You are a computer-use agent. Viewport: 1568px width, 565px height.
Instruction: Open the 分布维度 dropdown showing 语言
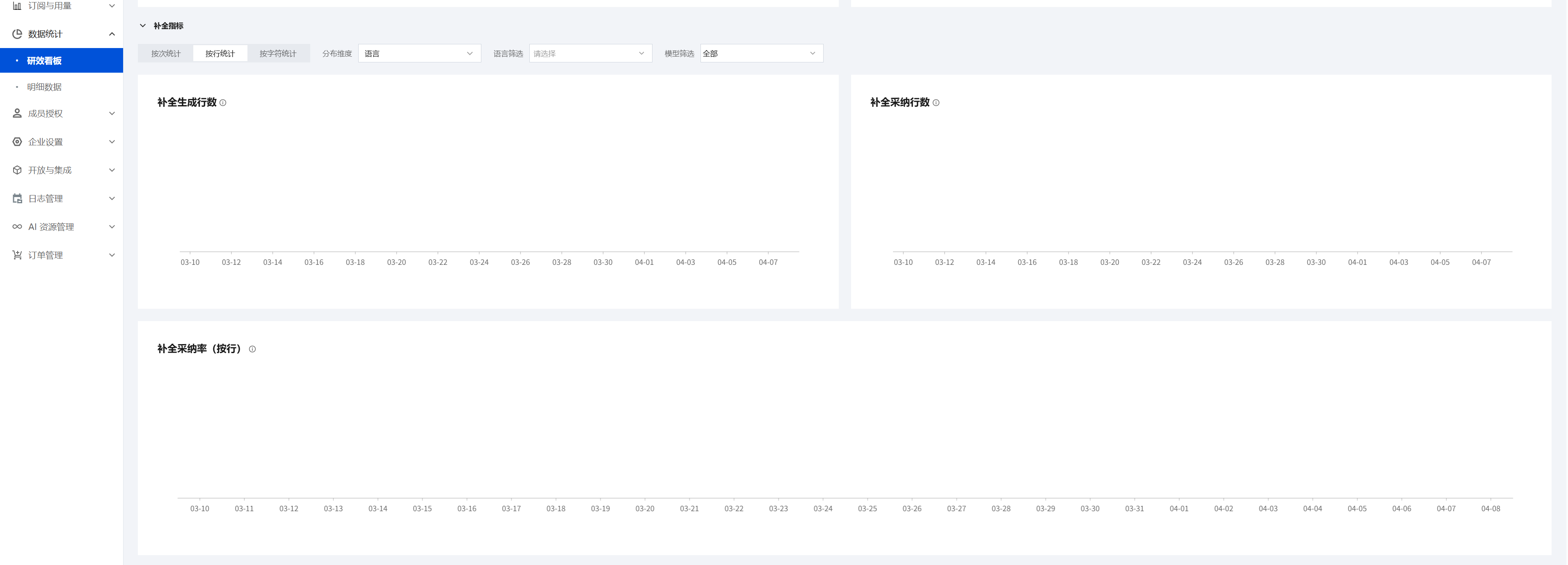tap(419, 53)
